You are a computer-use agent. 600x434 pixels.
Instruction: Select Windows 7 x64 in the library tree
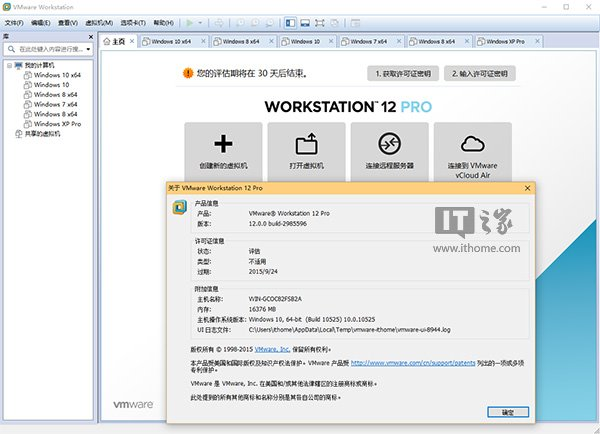coord(55,104)
